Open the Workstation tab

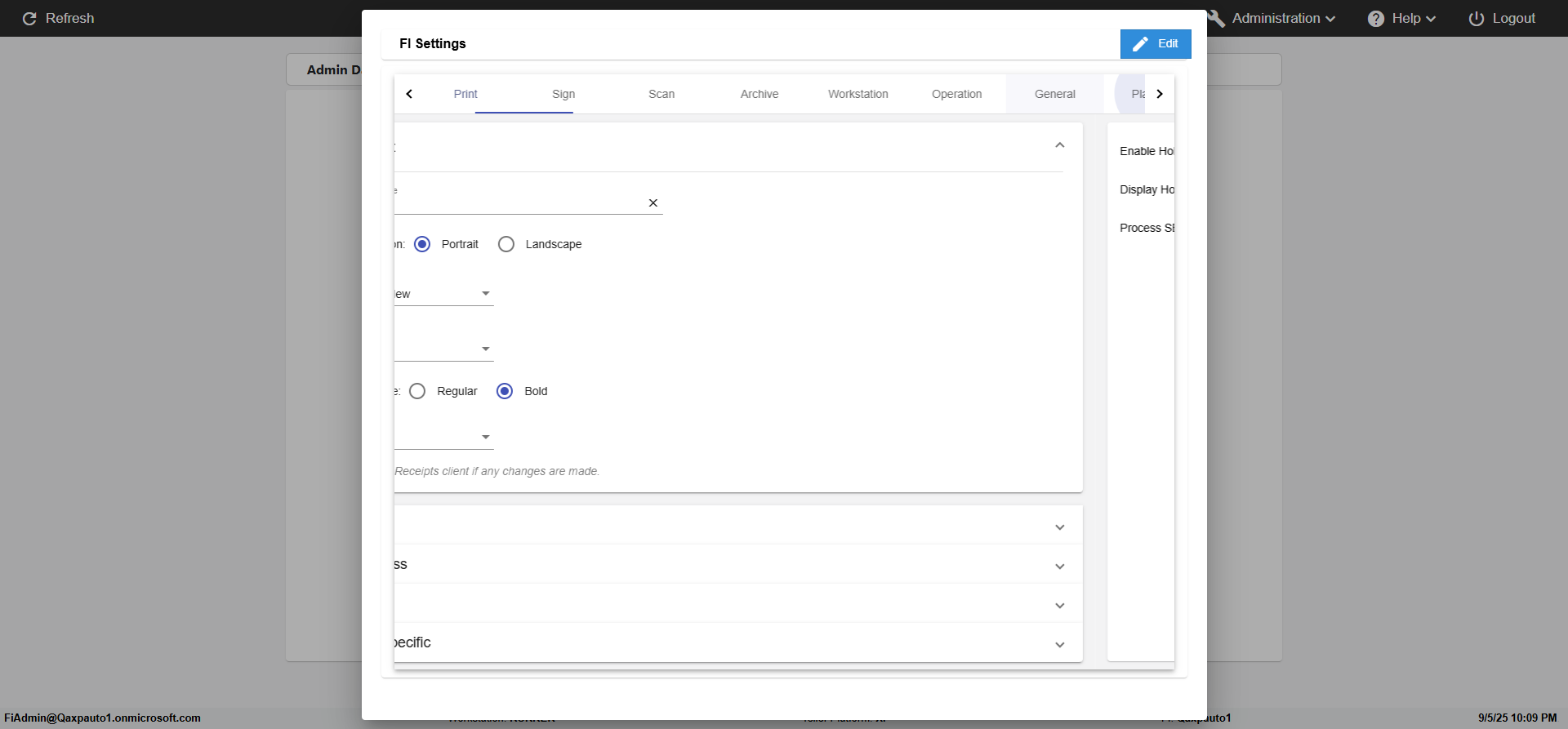(x=857, y=94)
